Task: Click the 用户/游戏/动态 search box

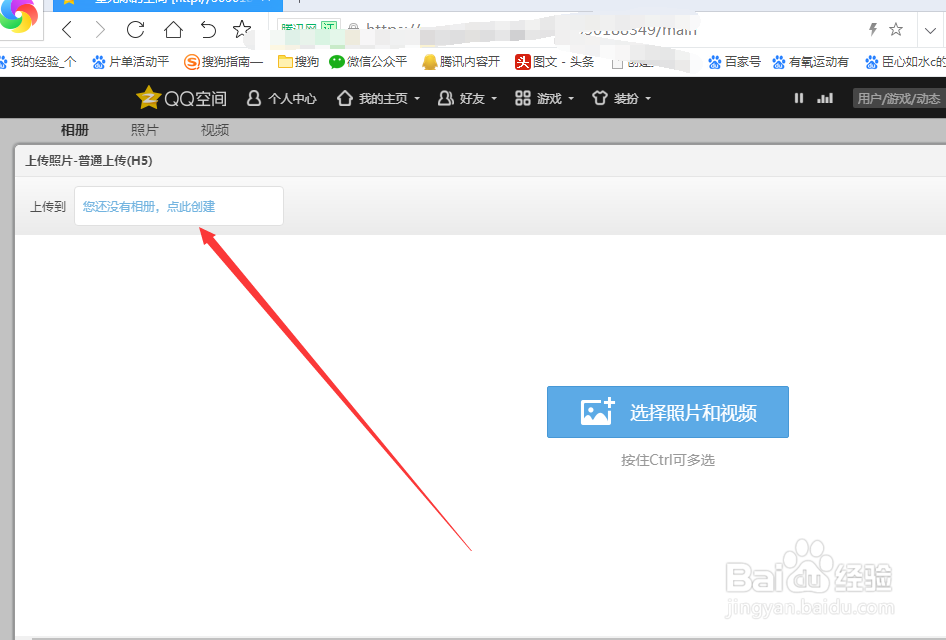Action: [x=898, y=98]
